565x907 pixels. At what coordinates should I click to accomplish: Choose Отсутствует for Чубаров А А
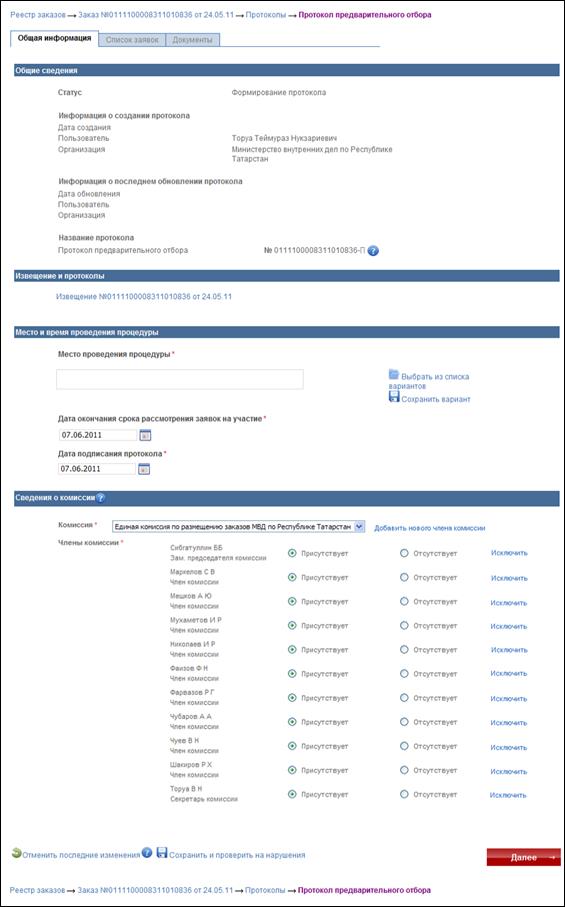coord(404,722)
